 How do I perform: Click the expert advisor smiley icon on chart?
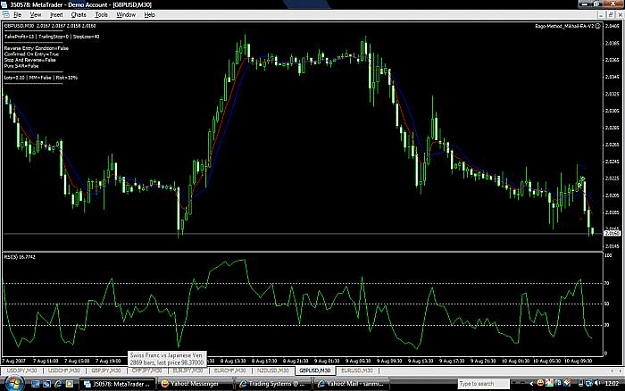point(597,26)
